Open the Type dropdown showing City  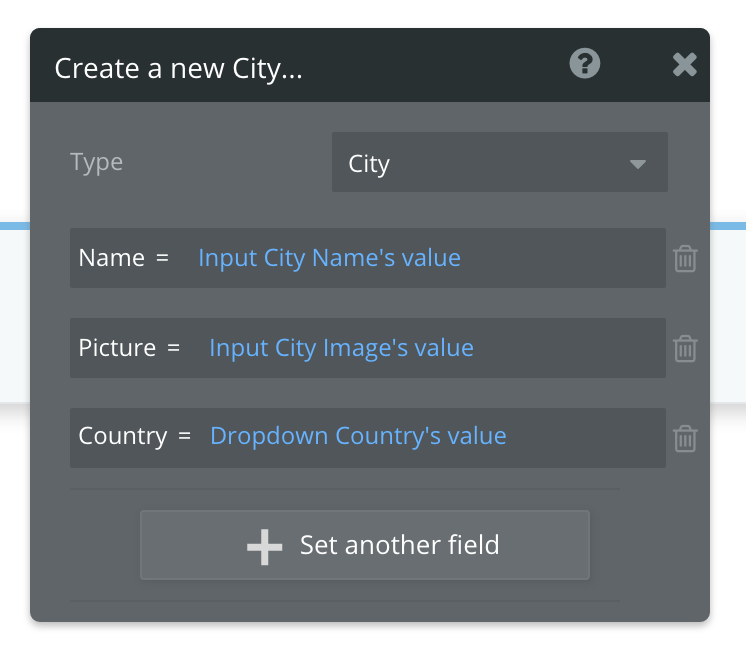499,163
